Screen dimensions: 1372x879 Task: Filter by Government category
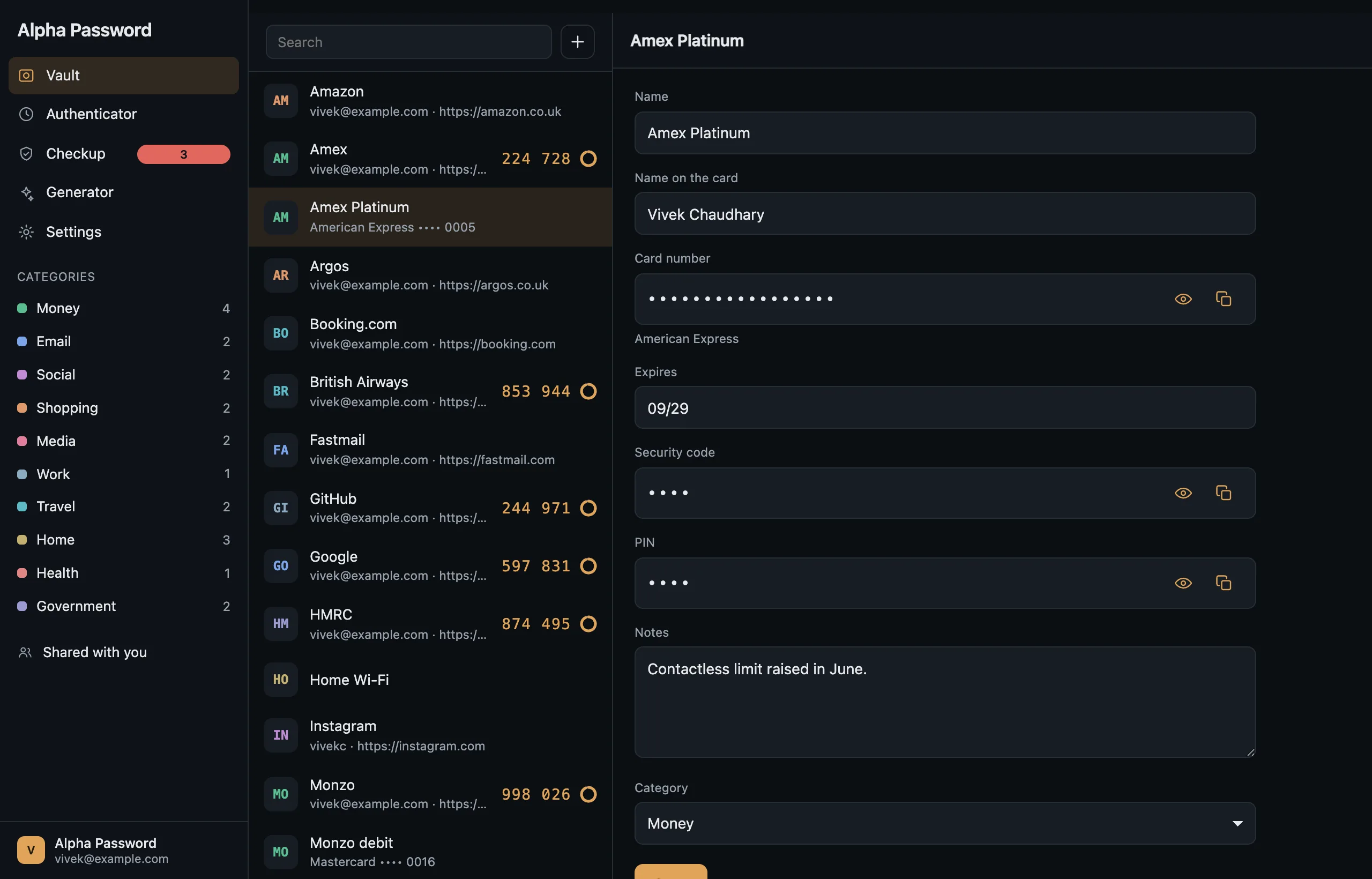tap(123, 606)
